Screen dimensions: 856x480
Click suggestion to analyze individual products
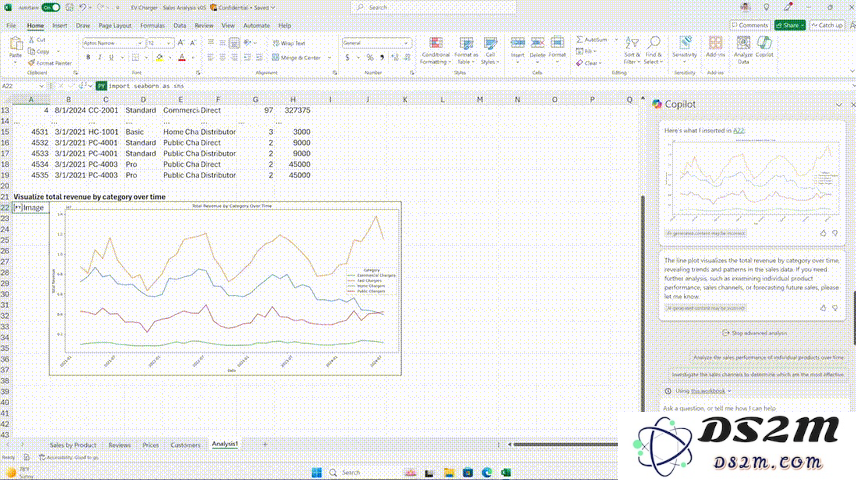click(768, 358)
